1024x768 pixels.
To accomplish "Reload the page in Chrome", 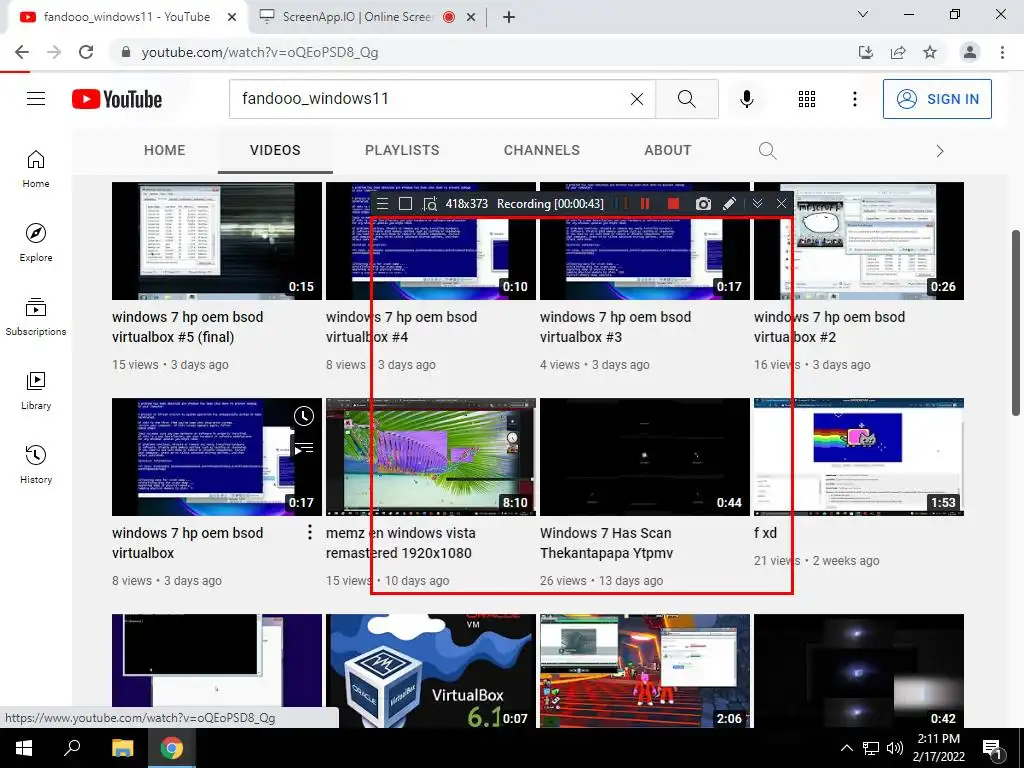I will tap(86, 52).
